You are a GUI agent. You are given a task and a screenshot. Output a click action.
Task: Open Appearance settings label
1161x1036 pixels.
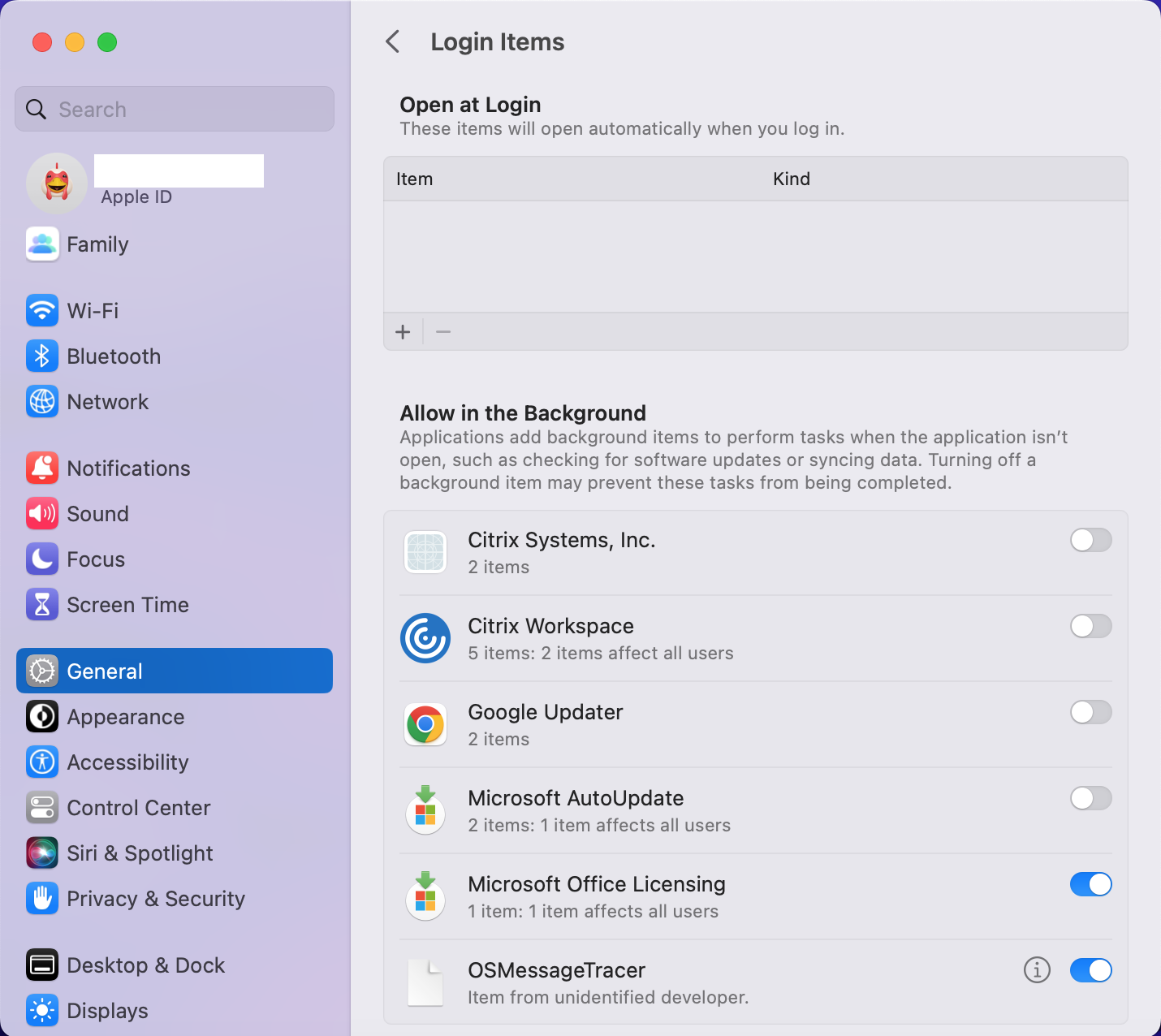click(126, 717)
